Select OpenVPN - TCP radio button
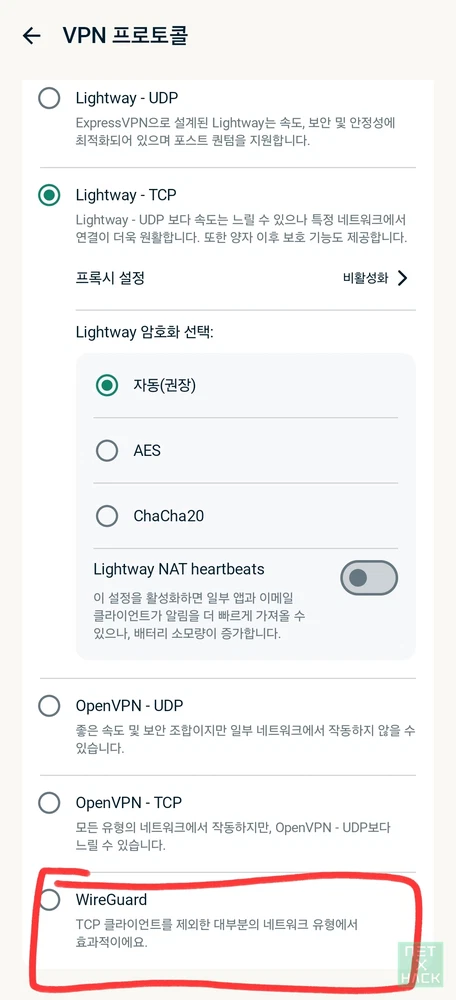The image size is (456, 1000). (x=49, y=803)
